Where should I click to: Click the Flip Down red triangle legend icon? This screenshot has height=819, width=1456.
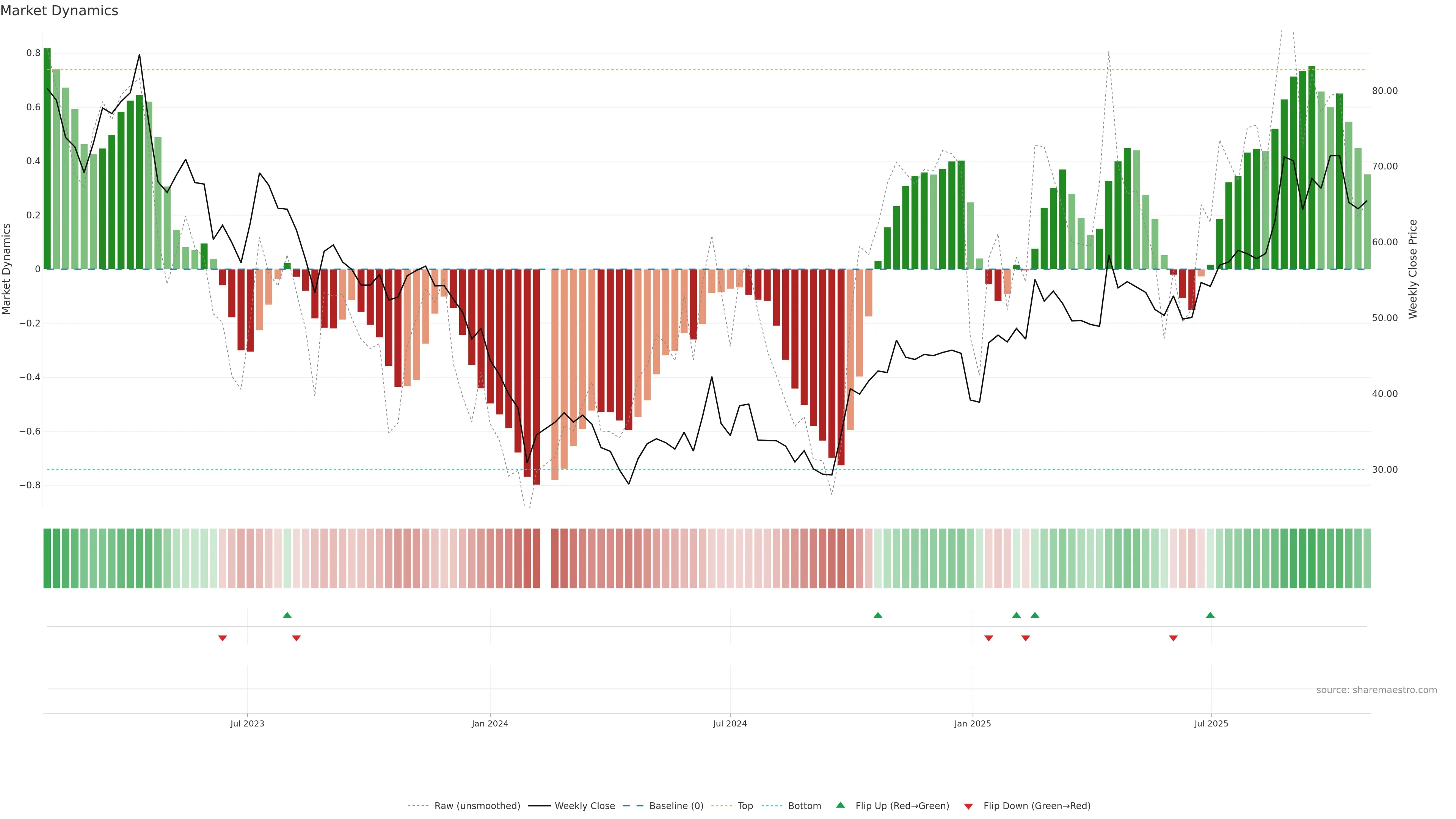(968, 806)
